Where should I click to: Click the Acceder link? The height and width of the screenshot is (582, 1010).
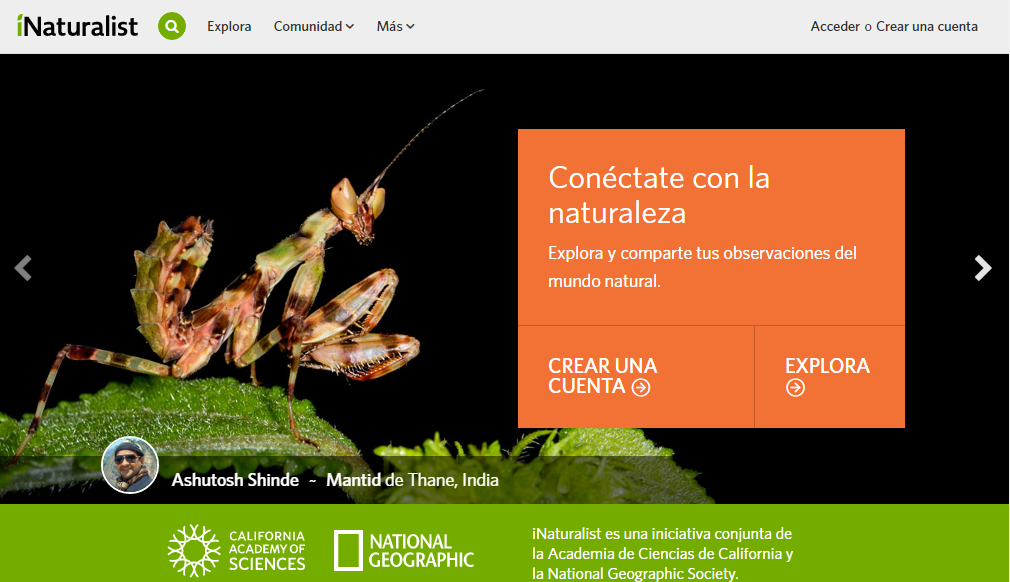(835, 26)
